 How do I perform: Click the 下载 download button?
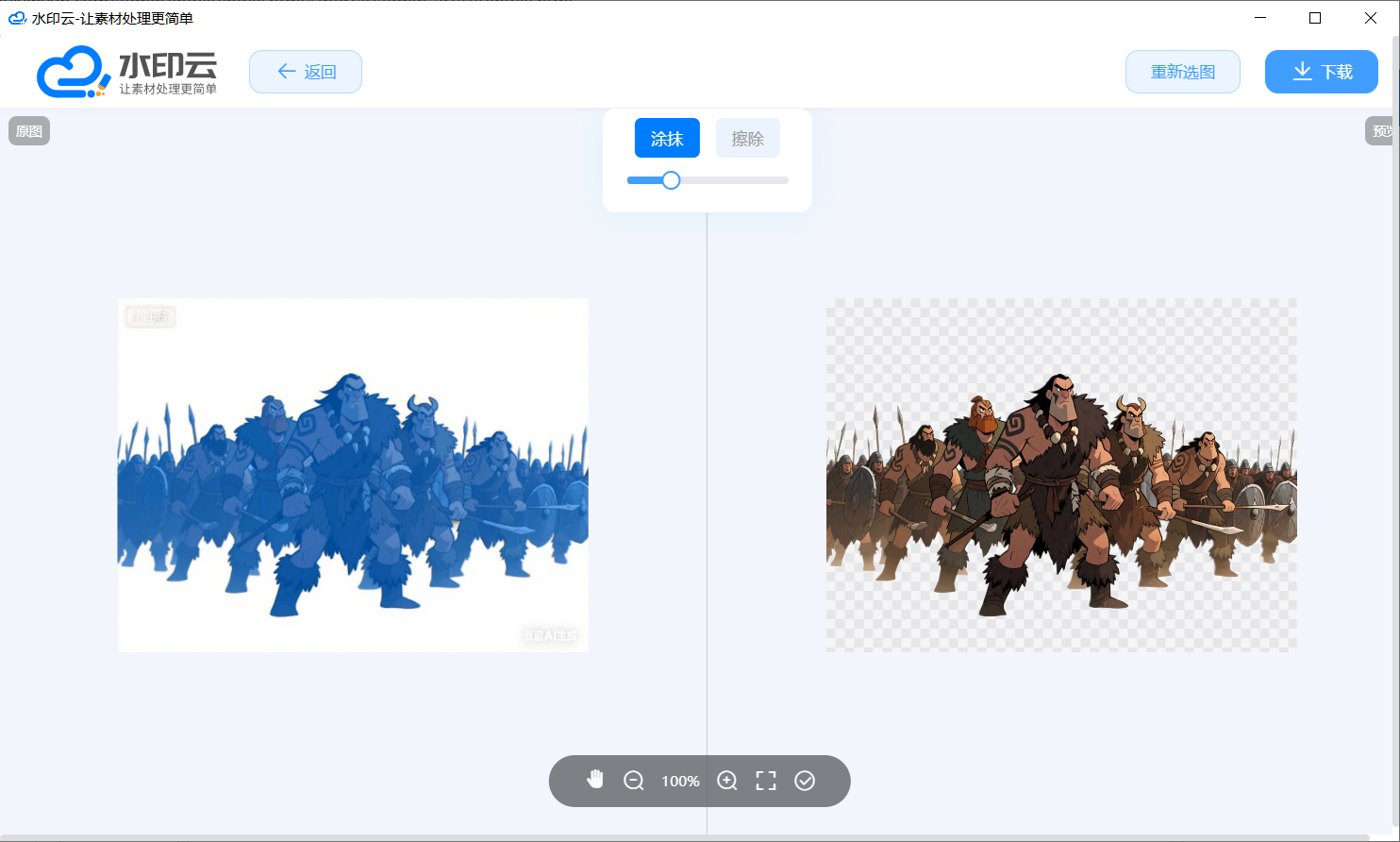tap(1322, 72)
